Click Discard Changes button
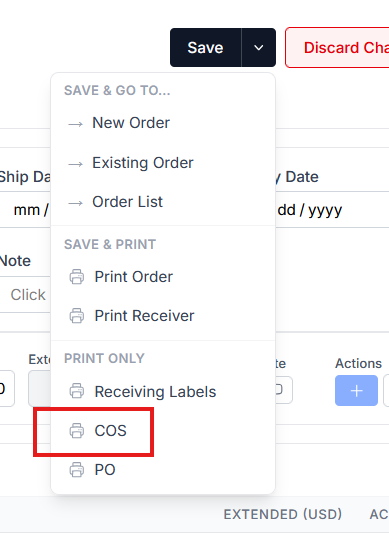Viewport: 389px width, 537px height. tap(337, 48)
